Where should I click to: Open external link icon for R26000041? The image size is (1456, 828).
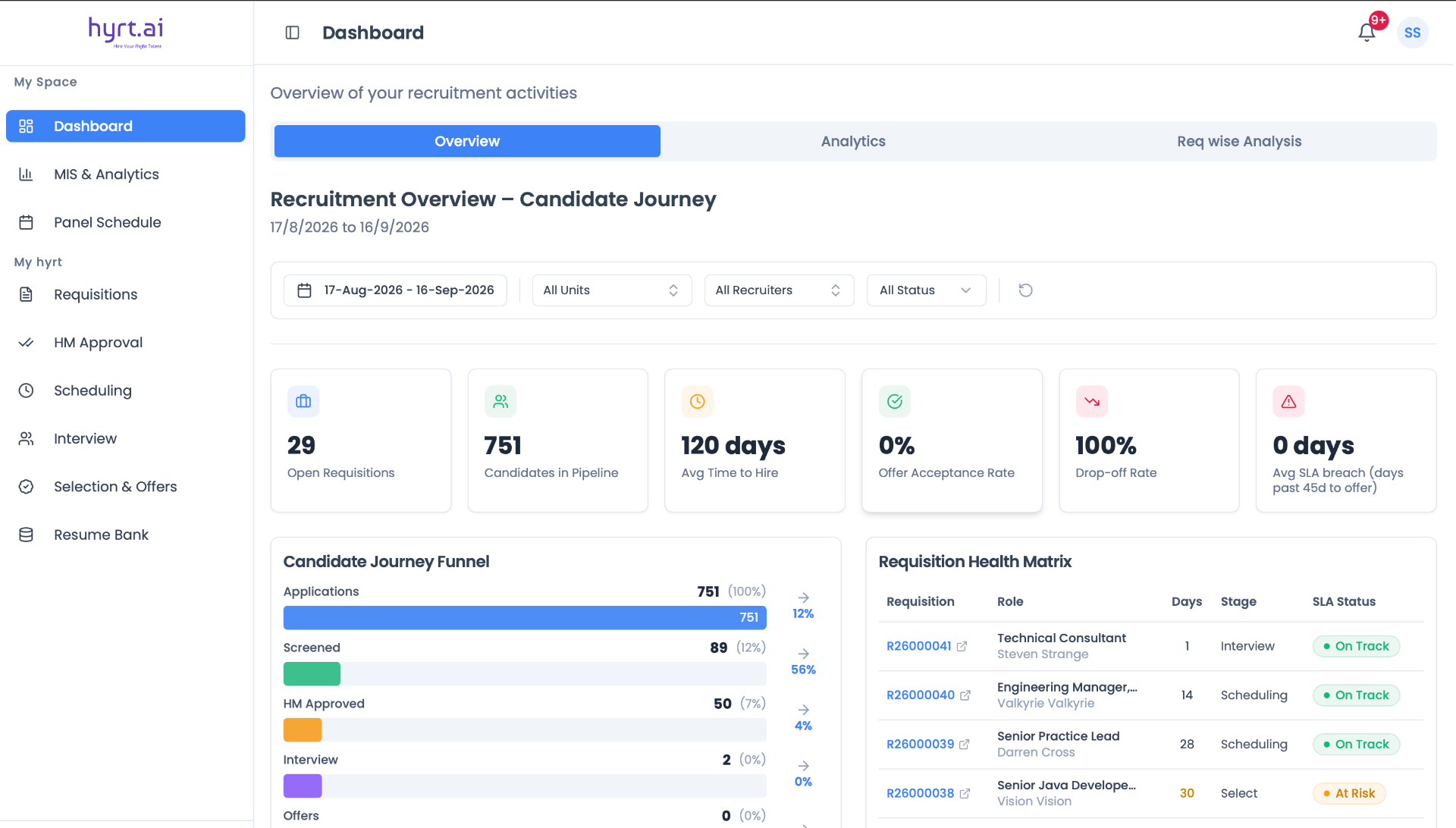(x=962, y=646)
